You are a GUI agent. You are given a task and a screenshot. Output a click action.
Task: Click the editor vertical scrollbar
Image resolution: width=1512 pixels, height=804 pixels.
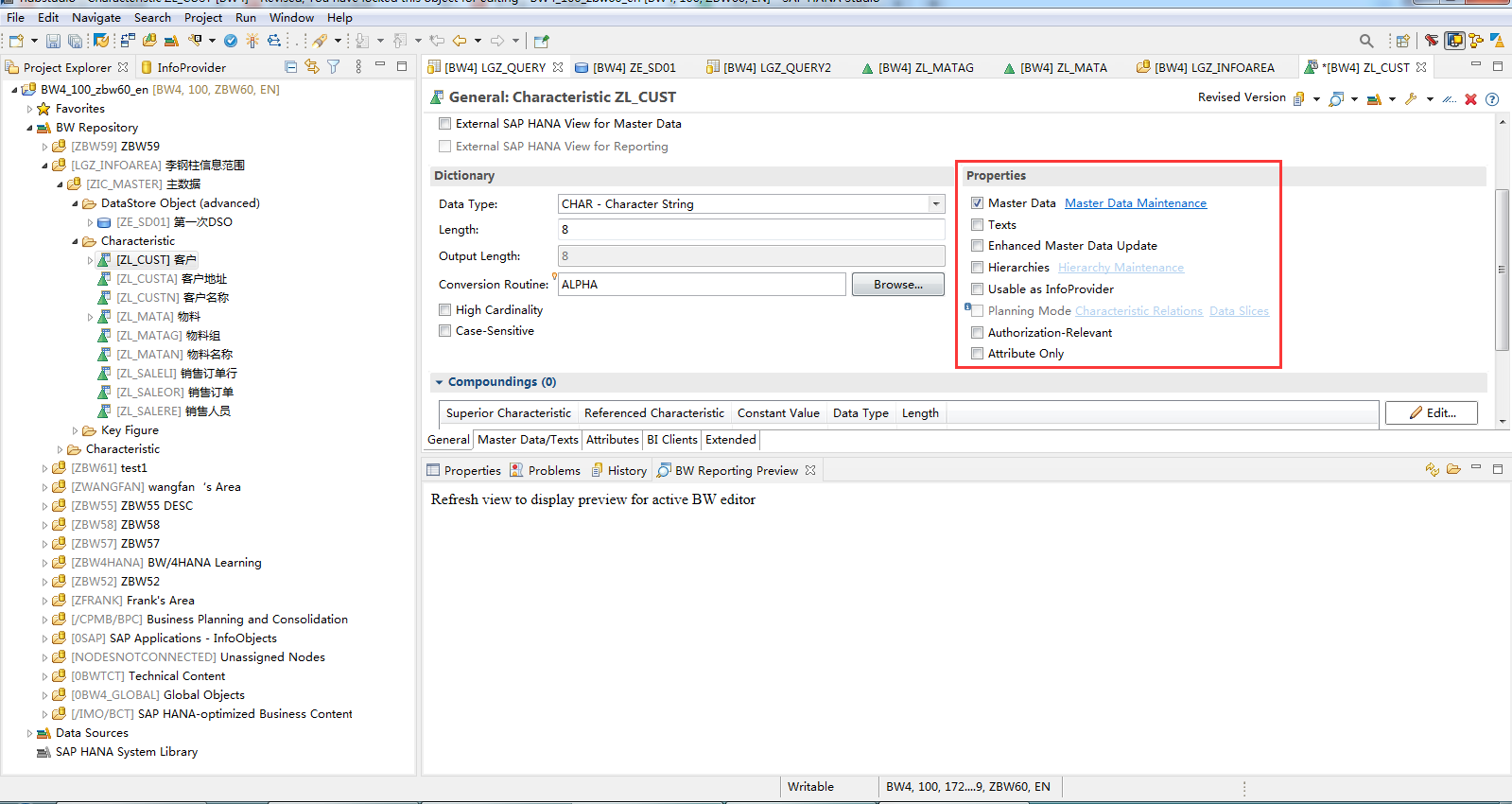coord(1503,270)
